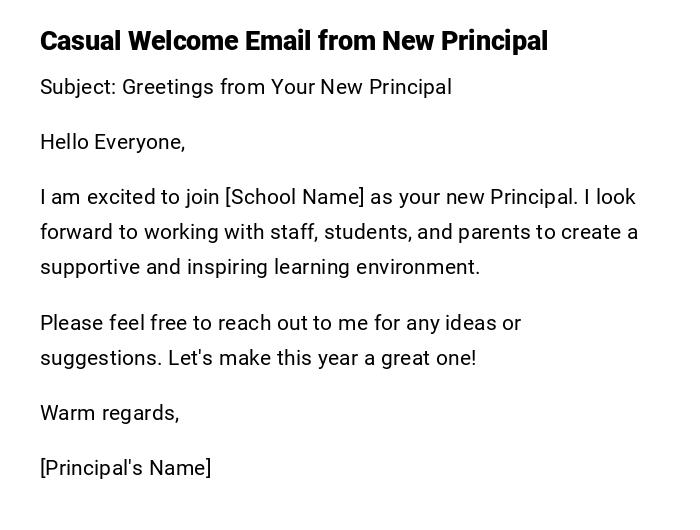Click the heading word "Casual"
700x530 pixels.
(x=80, y=41)
